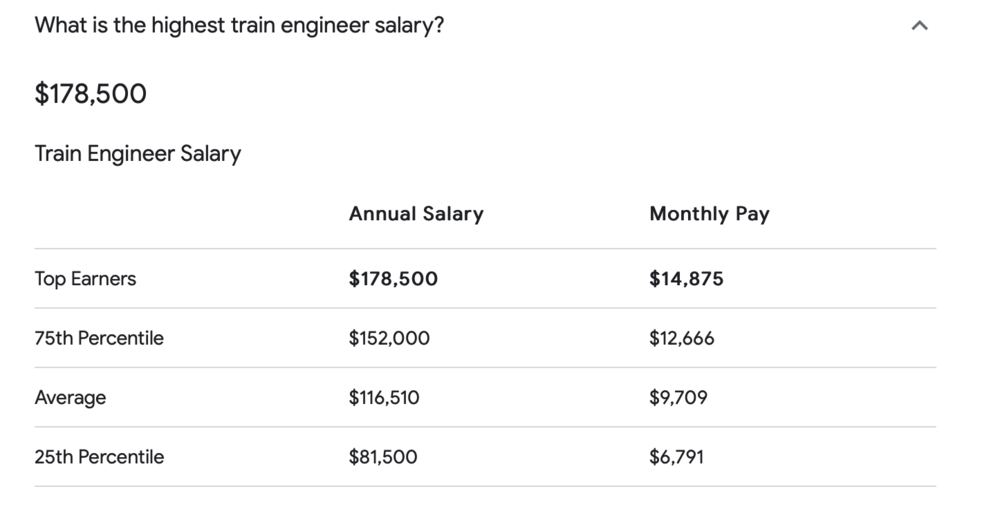Click the $6,791 monthly pay cell
Image resolution: width=1000 pixels, height=509 pixels.
pyautogui.click(x=676, y=457)
